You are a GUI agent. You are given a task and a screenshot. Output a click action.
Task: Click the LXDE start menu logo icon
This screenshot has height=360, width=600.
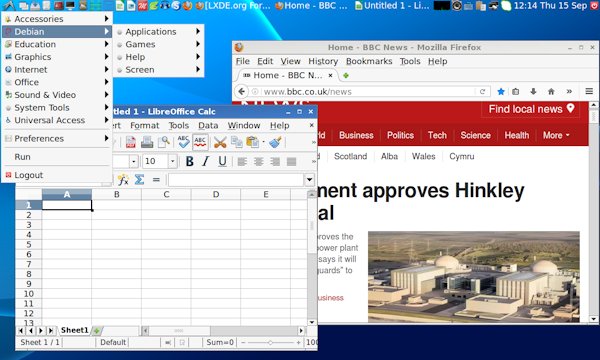point(8,5)
